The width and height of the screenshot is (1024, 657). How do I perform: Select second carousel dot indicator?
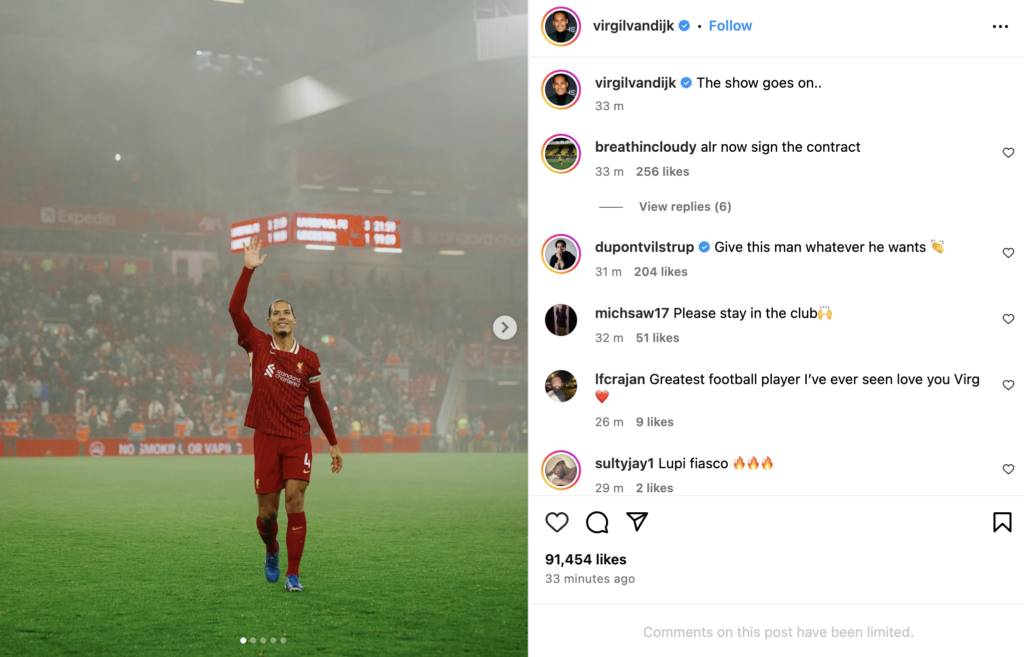253,640
